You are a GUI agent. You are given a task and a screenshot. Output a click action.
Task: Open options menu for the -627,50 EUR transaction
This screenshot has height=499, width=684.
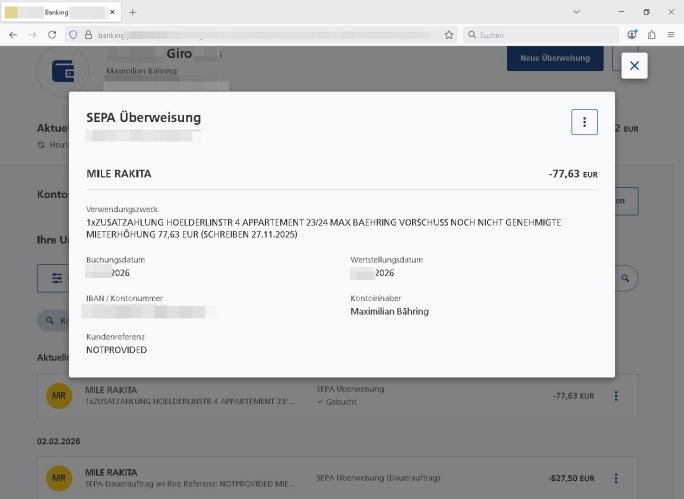pyautogui.click(x=616, y=478)
